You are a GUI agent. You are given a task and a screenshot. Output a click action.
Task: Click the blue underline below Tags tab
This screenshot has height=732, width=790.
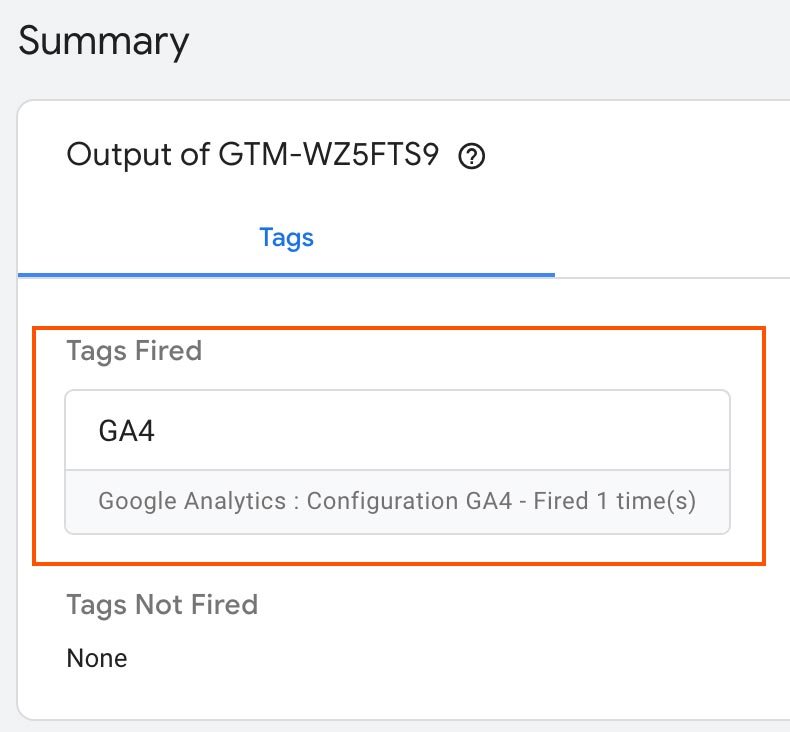click(286, 275)
